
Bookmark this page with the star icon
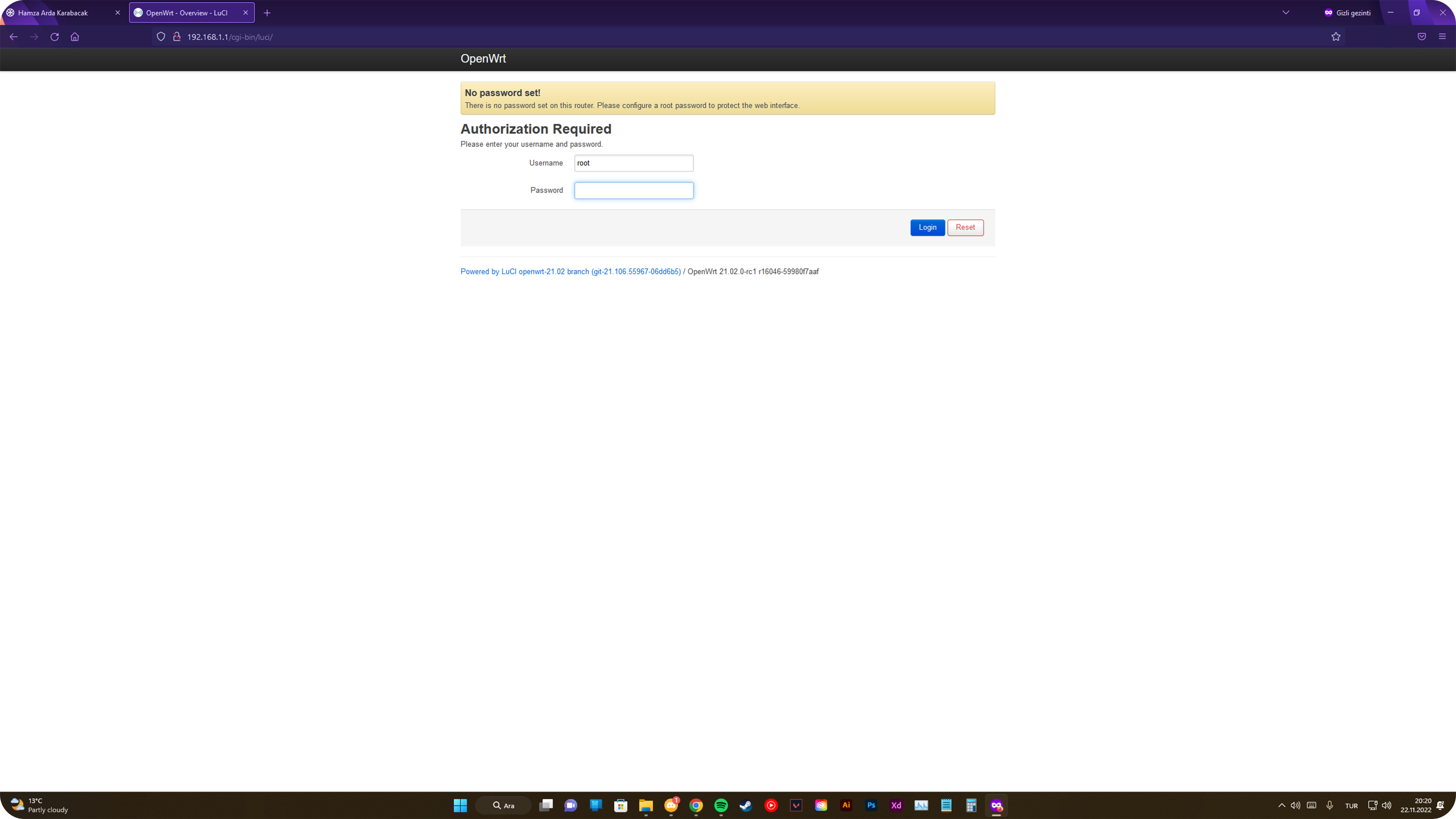click(x=1335, y=37)
